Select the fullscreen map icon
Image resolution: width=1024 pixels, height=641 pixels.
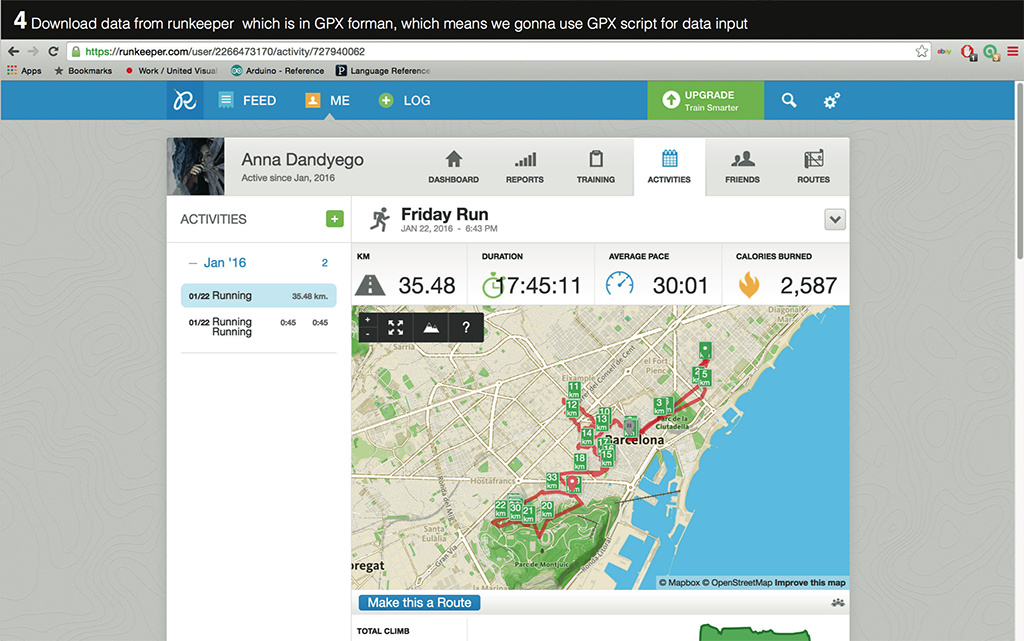pyautogui.click(x=395, y=327)
